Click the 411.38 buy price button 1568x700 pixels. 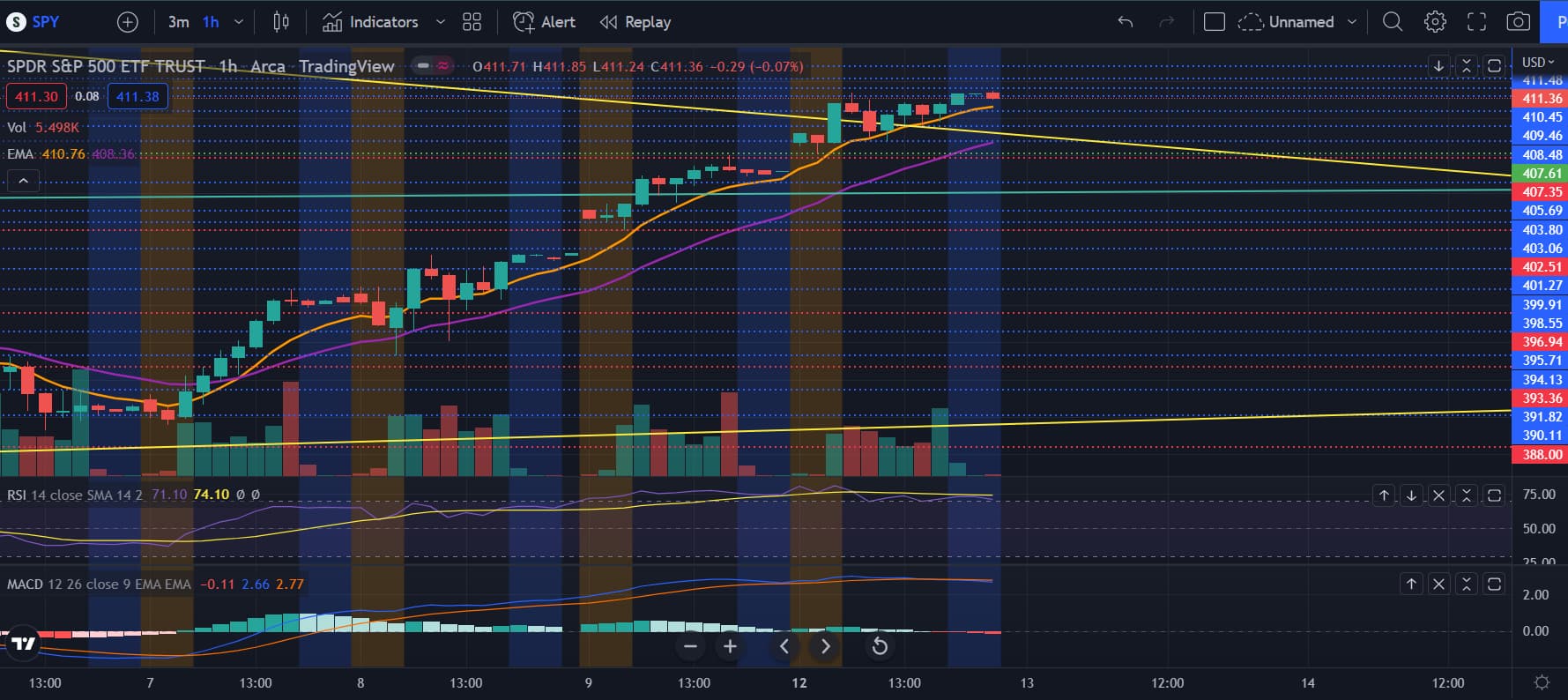pos(137,97)
